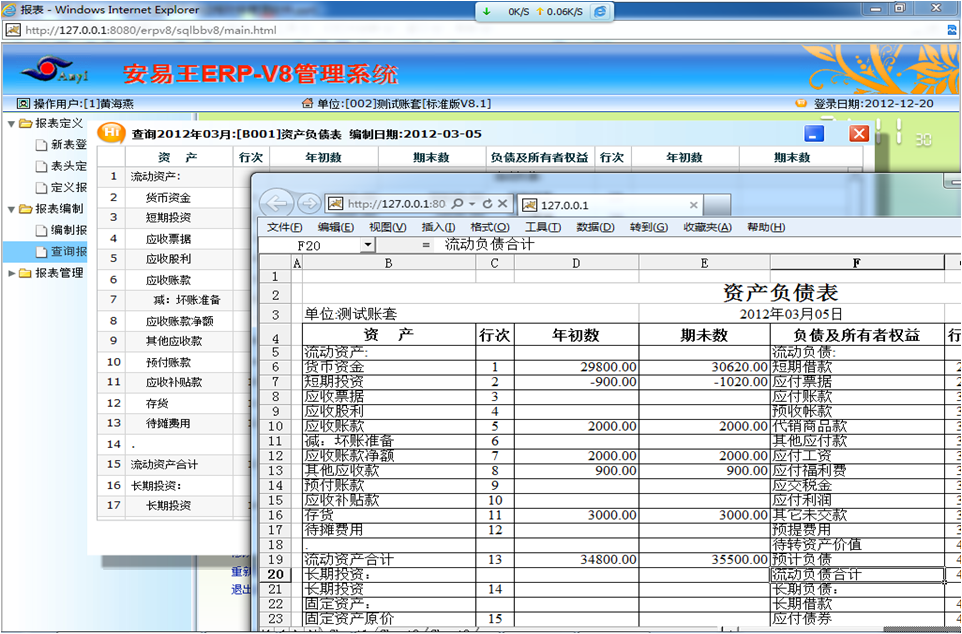Viewport: 962px width, 634px height.
Task: Click the inner address field http://127.0.0.1:80
Action: 396,204
